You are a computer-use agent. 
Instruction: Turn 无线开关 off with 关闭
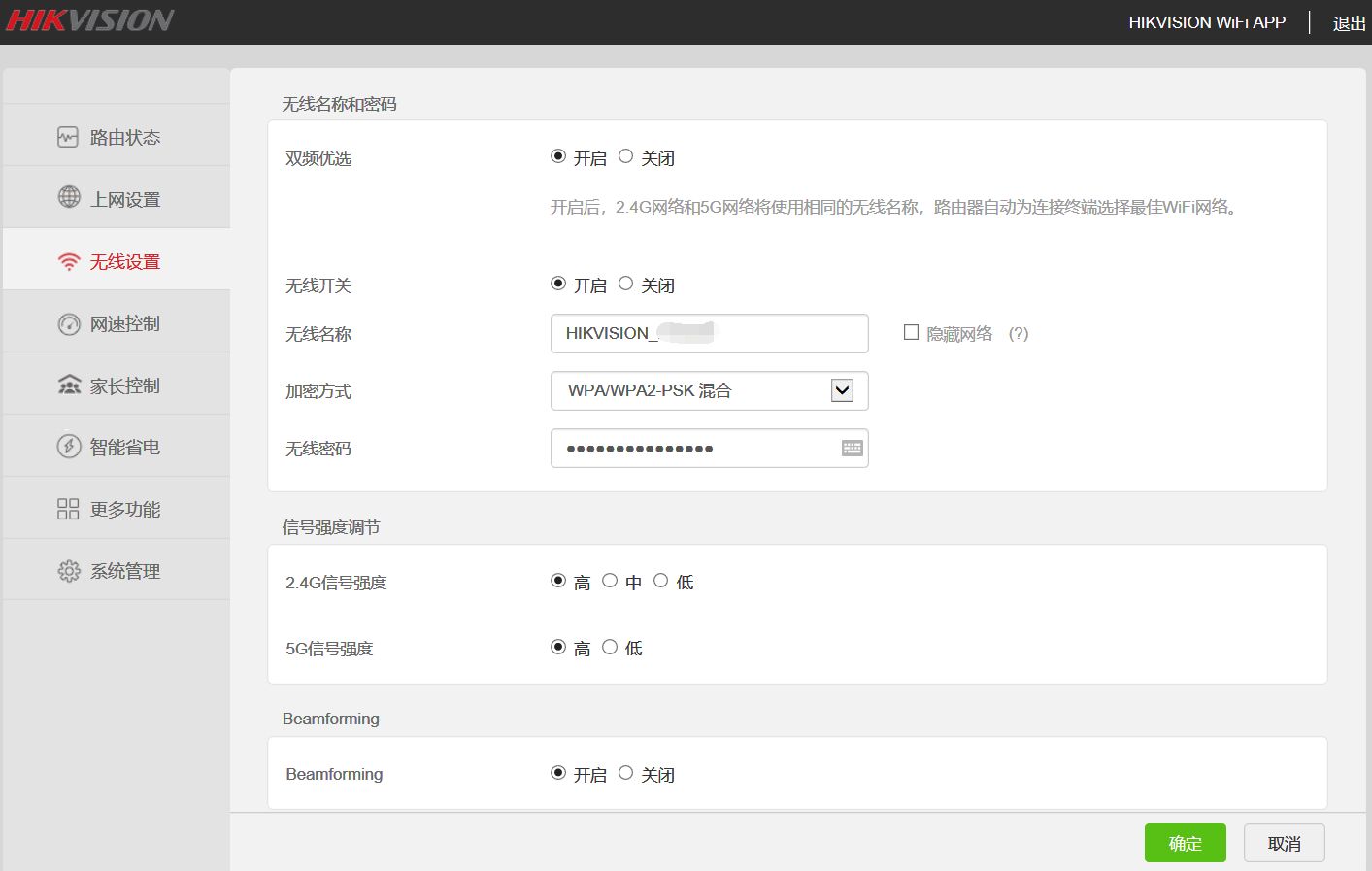click(x=625, y=284)
